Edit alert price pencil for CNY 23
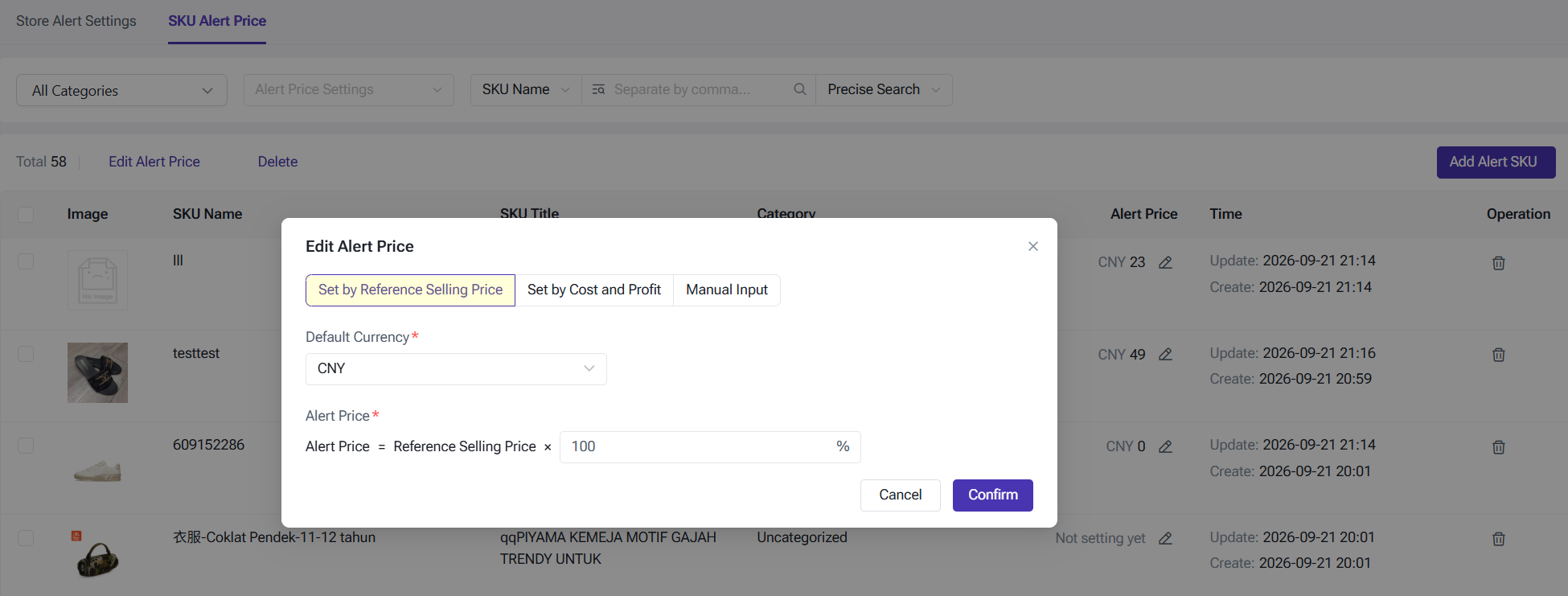Image resolution: width=1568 pixels, height=596 pixels. coord(1165,262)
